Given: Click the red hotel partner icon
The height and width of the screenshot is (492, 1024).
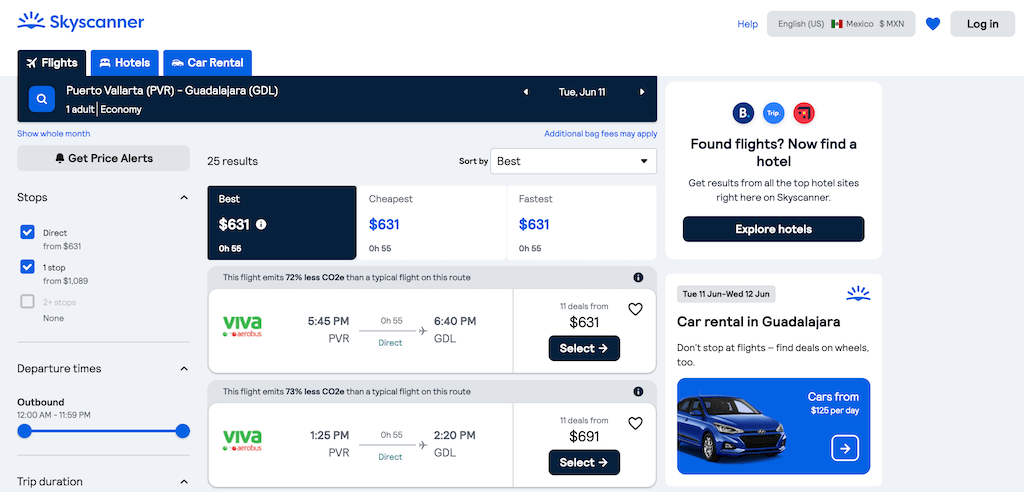Looking at the screenshot, I should [804, 114].
